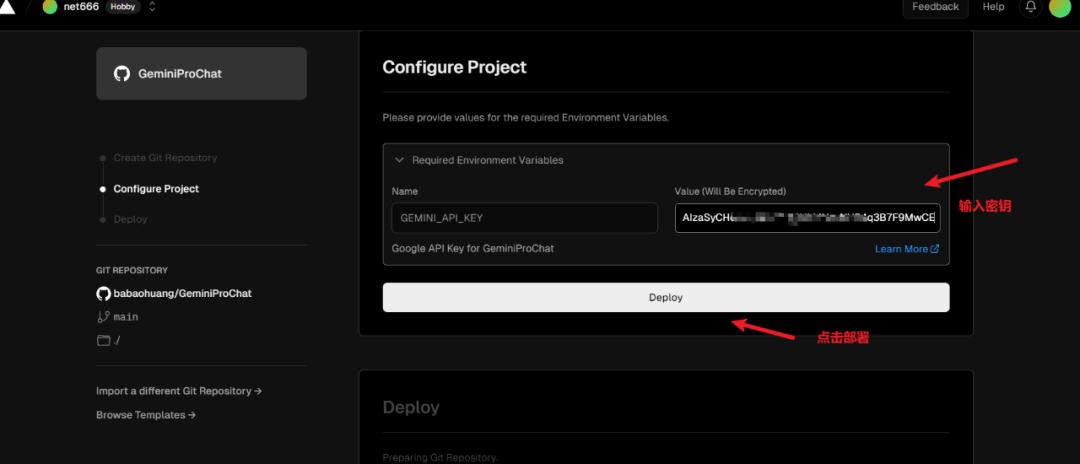This screenshot has height=464, width=1080.
Task: Open babaohuang/GeminiProChat repository link
Action: (x=183, y=293)
